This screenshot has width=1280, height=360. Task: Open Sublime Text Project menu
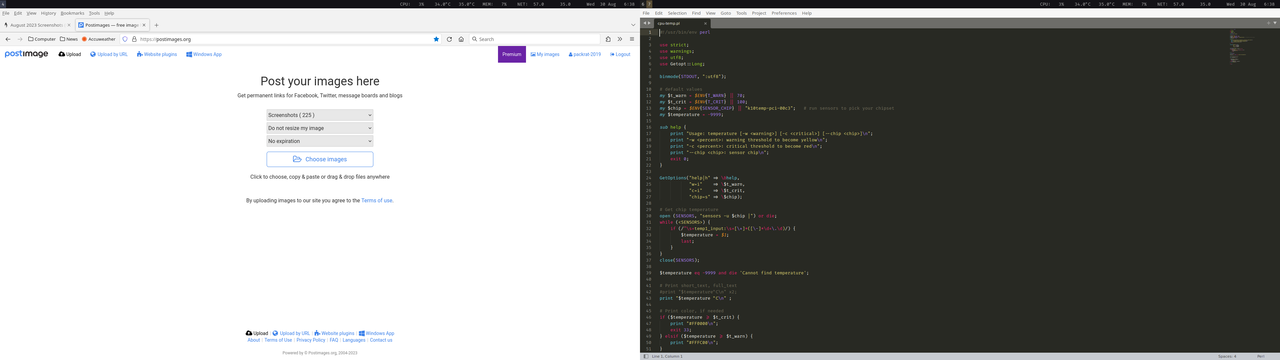pyautogui.click(x=759, y=13)
